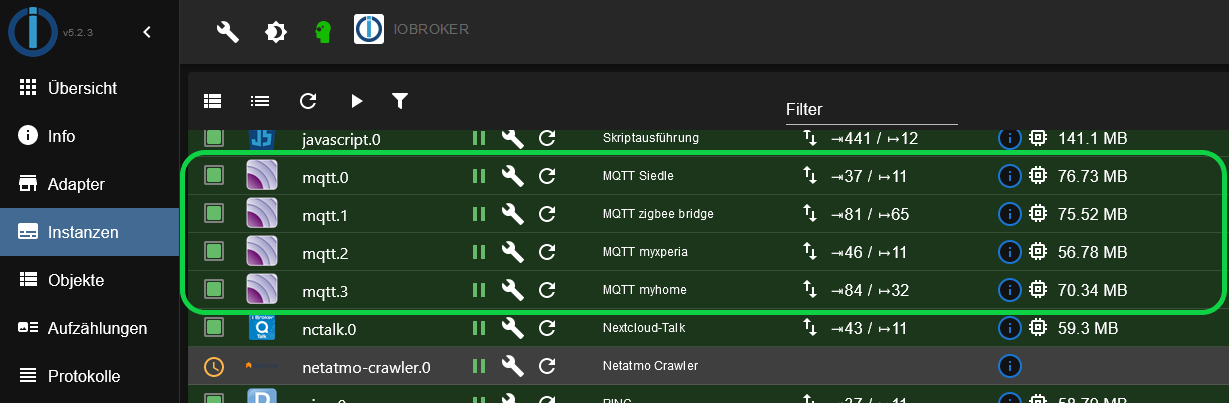Click the theme brightness icon in the header
1229x403 pixels.
pos(274,32)
